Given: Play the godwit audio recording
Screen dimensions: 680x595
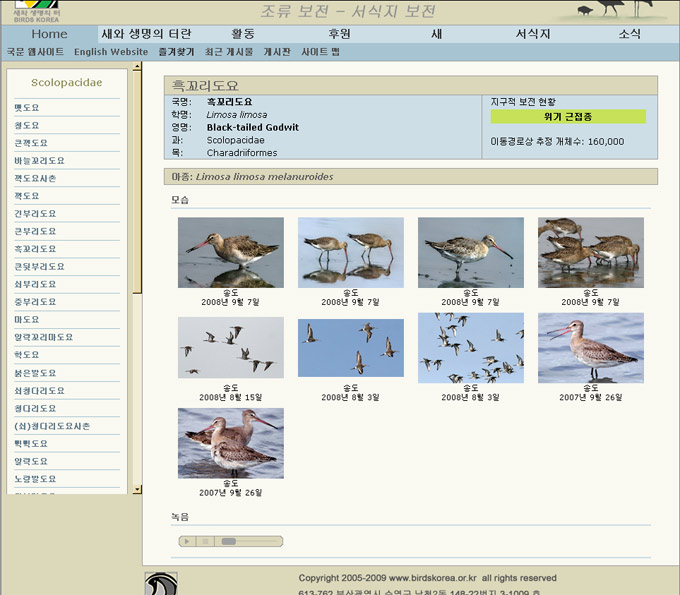Looking at the screenshot, I should coord(187,541).
